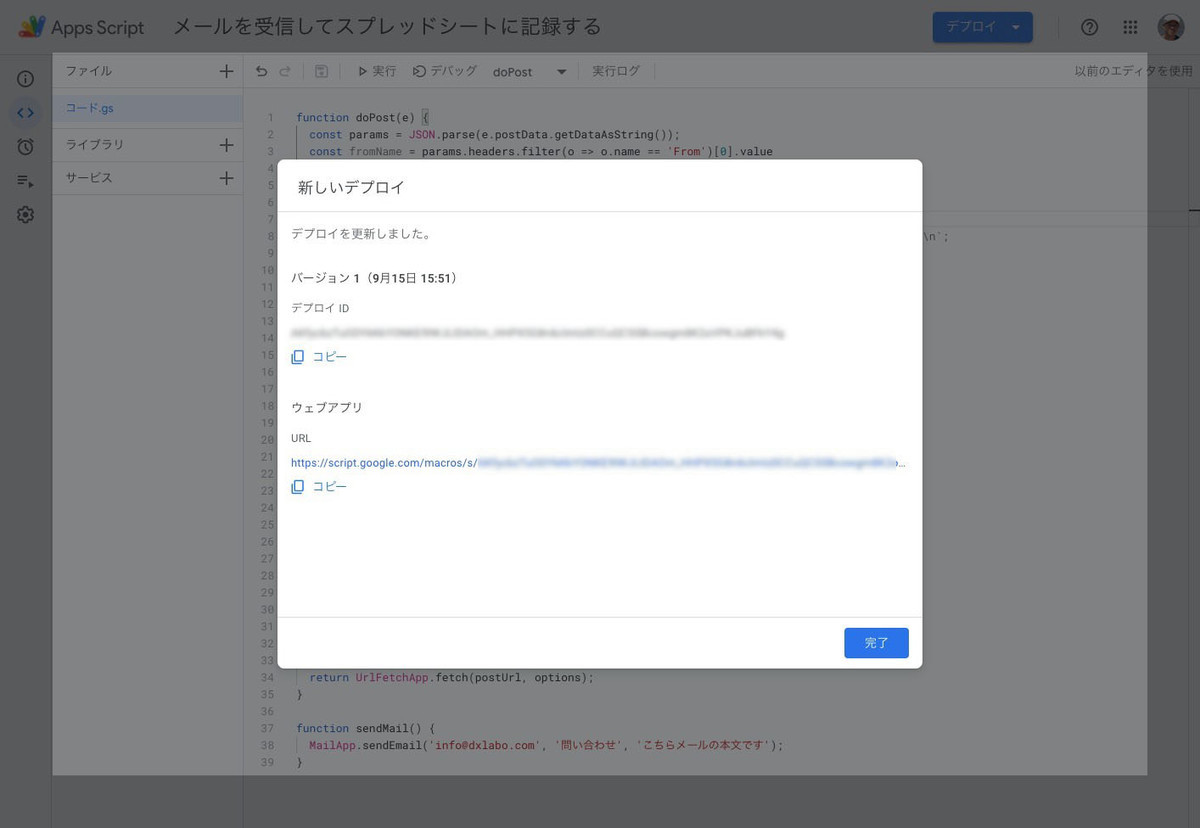Open the Triggers alarm clock icon
Viewport: 1200px width, 828px height.
click(x=25, y=147)
